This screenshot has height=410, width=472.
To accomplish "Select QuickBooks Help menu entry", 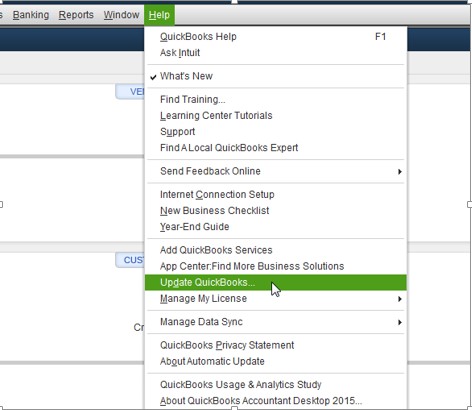I will [x=276, y=37].
